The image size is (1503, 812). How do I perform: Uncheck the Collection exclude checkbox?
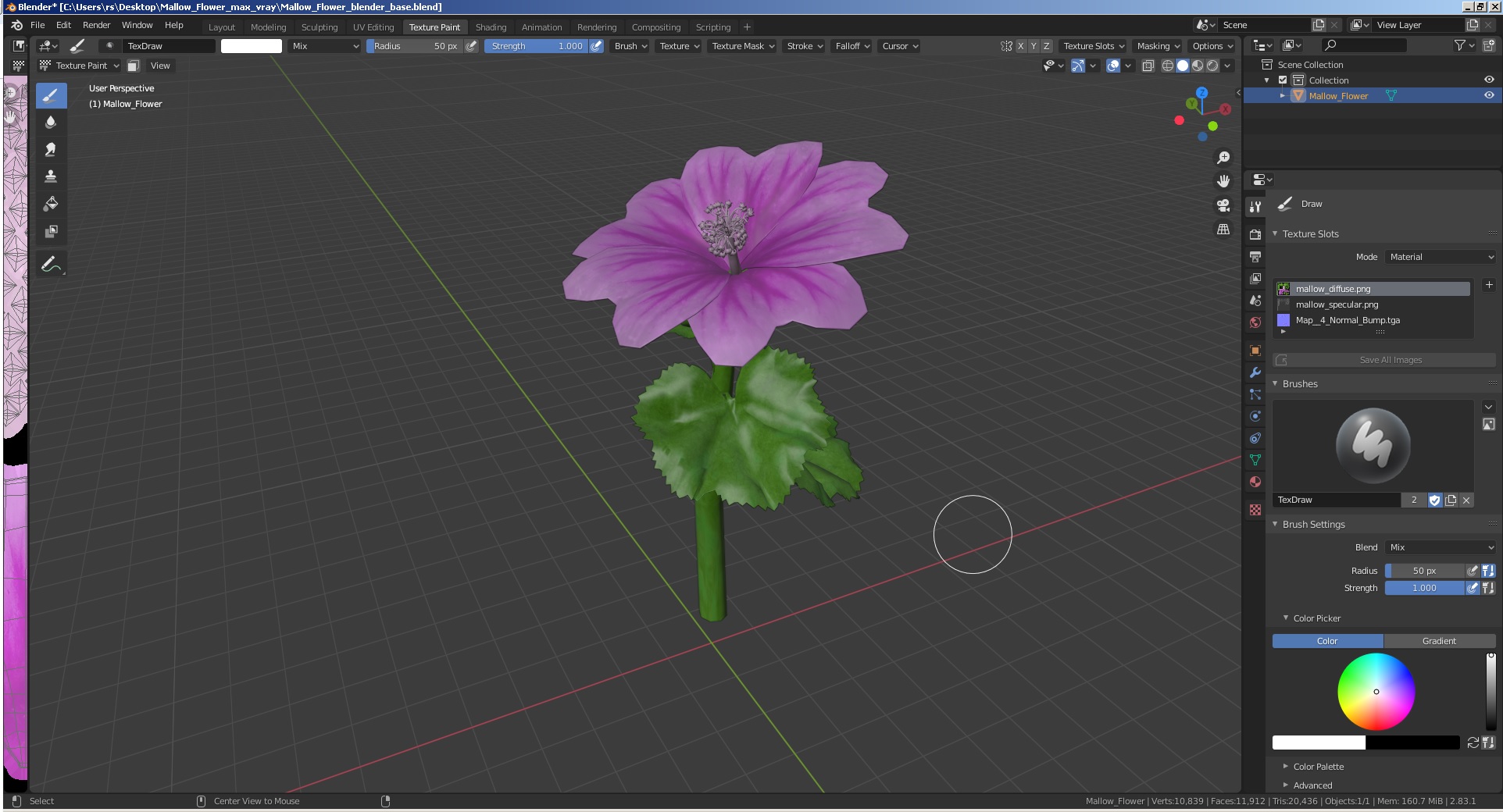click(x=1283, y=80)
